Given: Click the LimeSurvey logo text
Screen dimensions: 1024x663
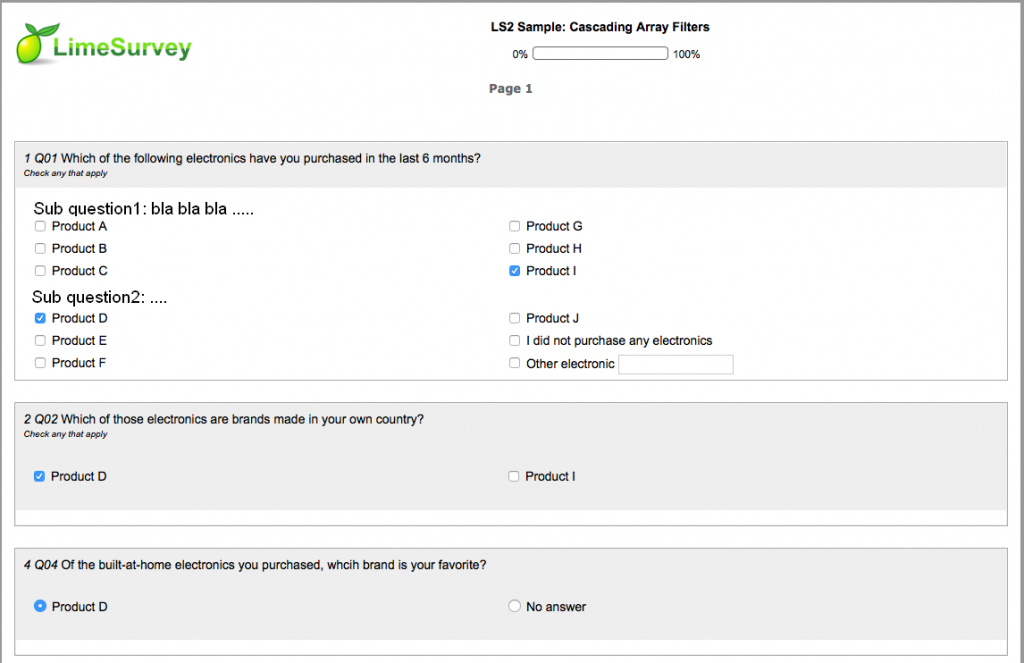Looking at the screenshot, I should pyautogui.click(x=121, y=47).
